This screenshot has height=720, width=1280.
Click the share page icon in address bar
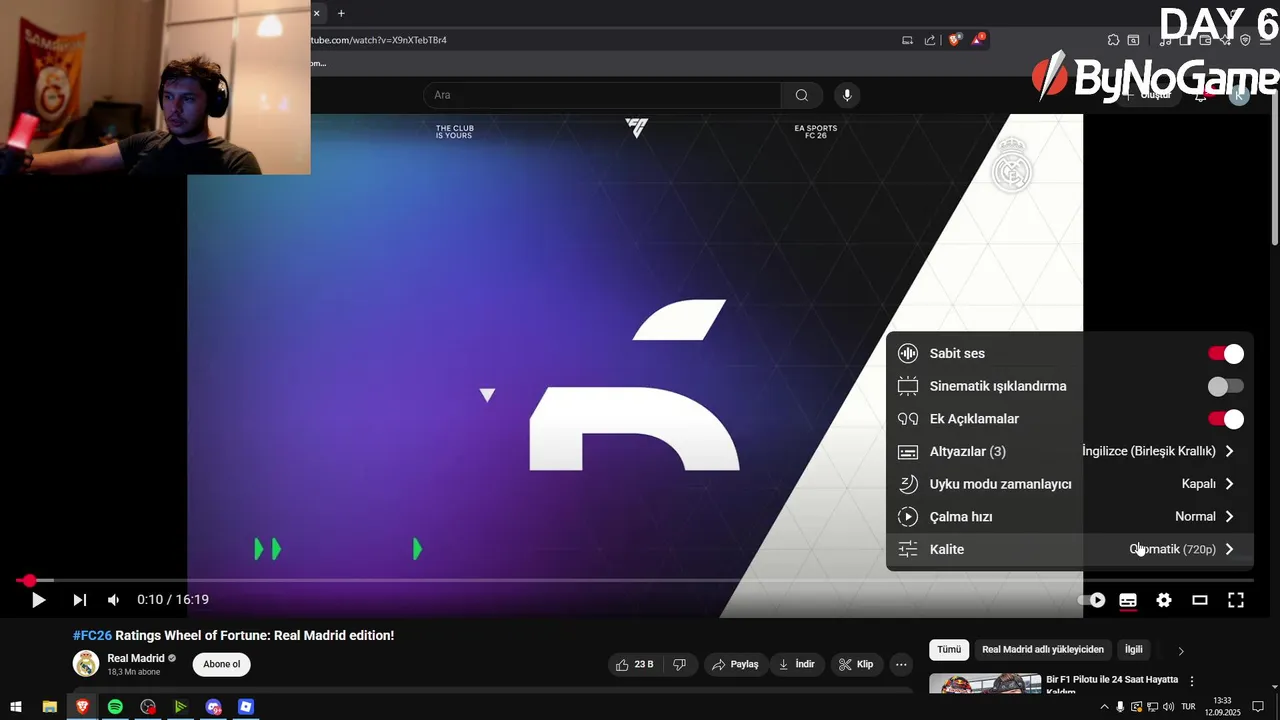click(930, 40)
